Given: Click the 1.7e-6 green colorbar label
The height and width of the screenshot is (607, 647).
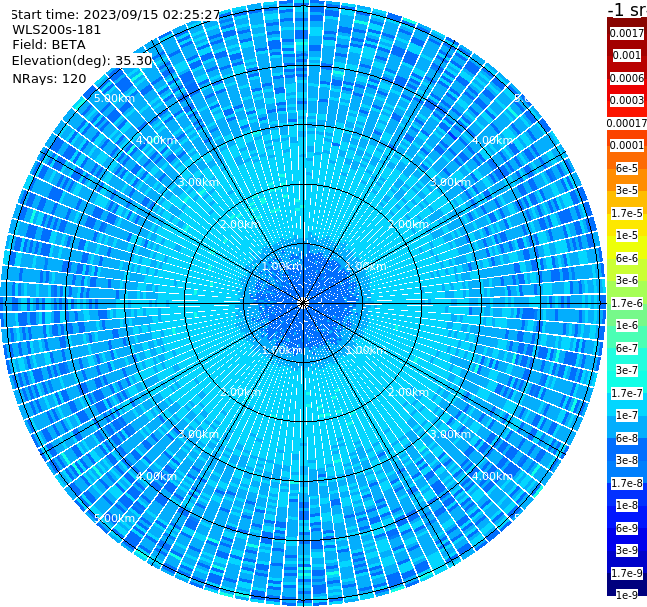Looking at the screenshot, I should tap(627, 303).
